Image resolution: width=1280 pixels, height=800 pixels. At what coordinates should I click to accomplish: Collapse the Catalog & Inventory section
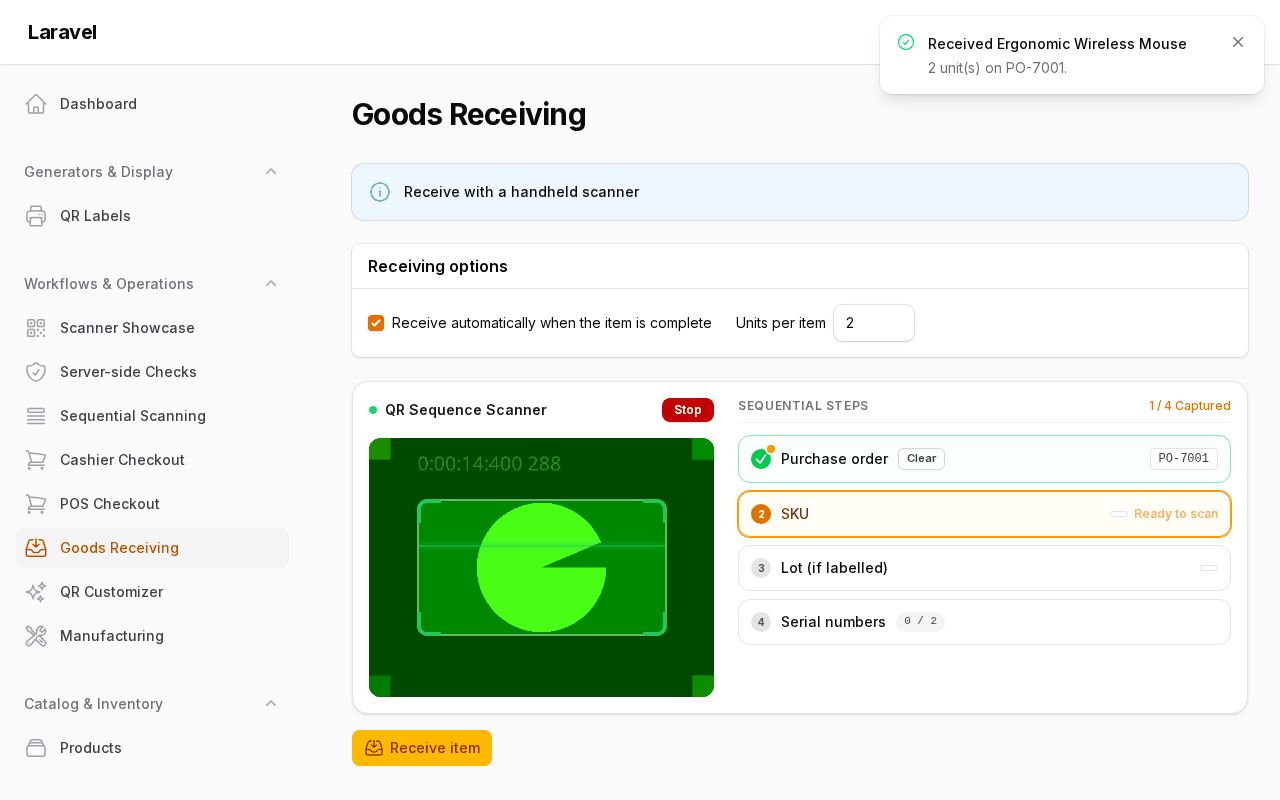pyautogui.click(x=271, y=704)
